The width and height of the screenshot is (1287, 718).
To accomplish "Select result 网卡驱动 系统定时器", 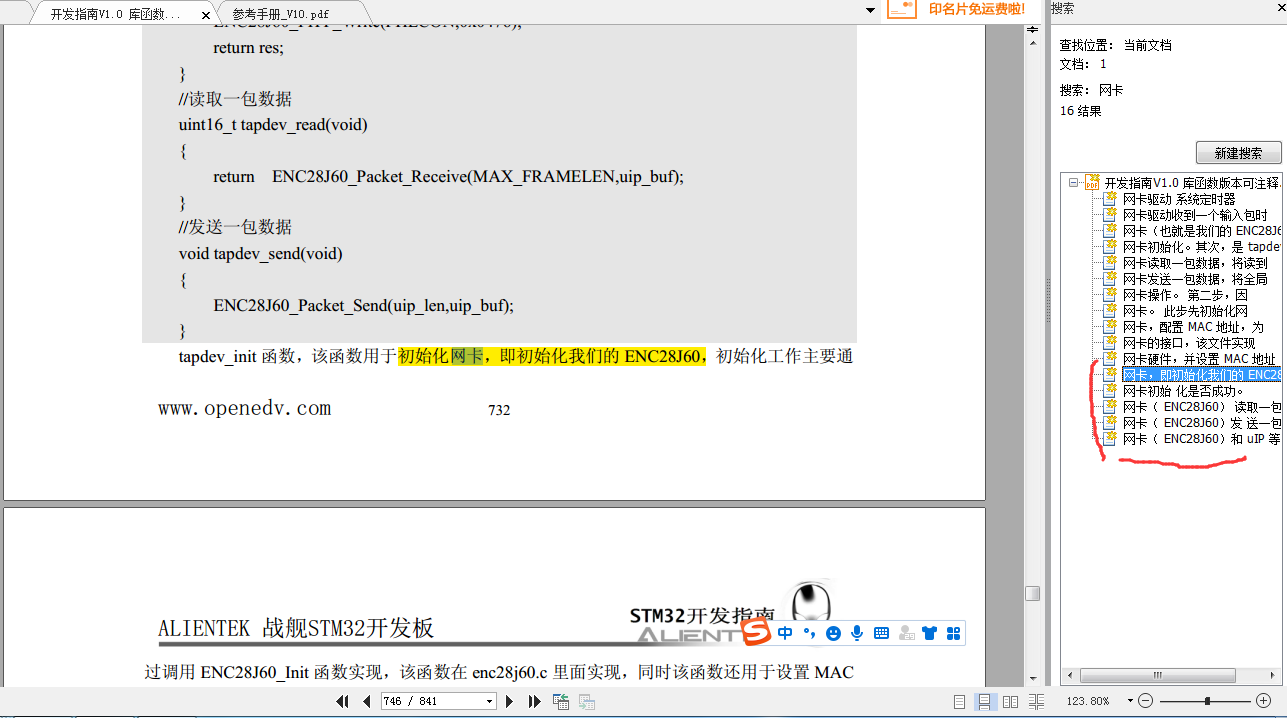I will point(1179,199).
